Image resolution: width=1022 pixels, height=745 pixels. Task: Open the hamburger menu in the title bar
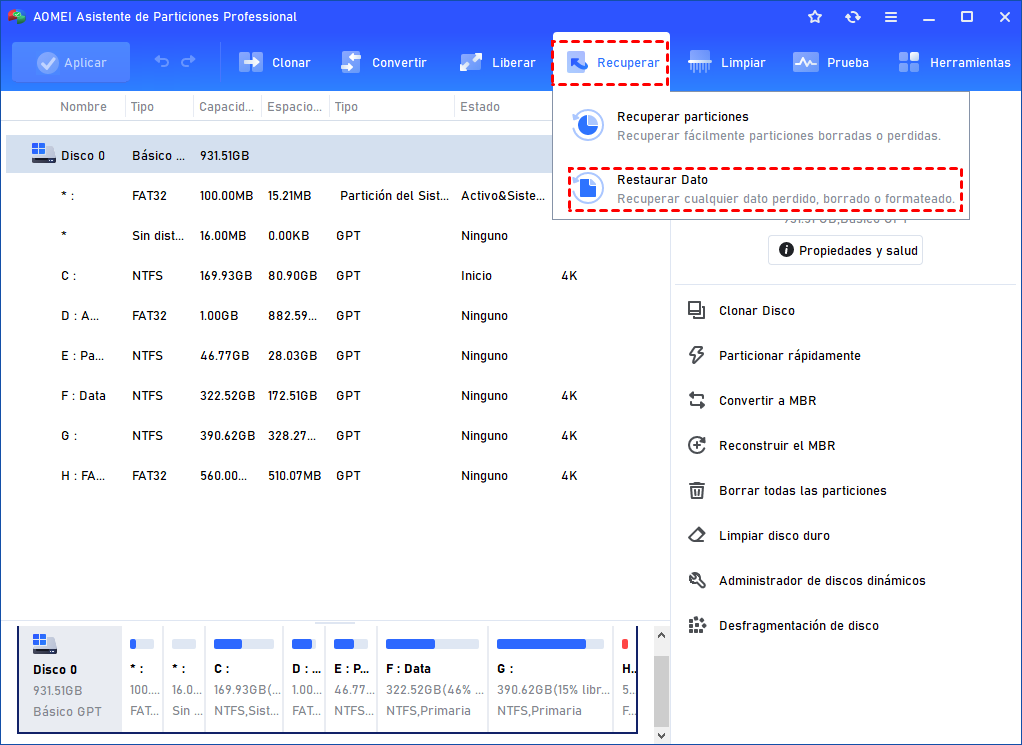click(x=891, y=16)
